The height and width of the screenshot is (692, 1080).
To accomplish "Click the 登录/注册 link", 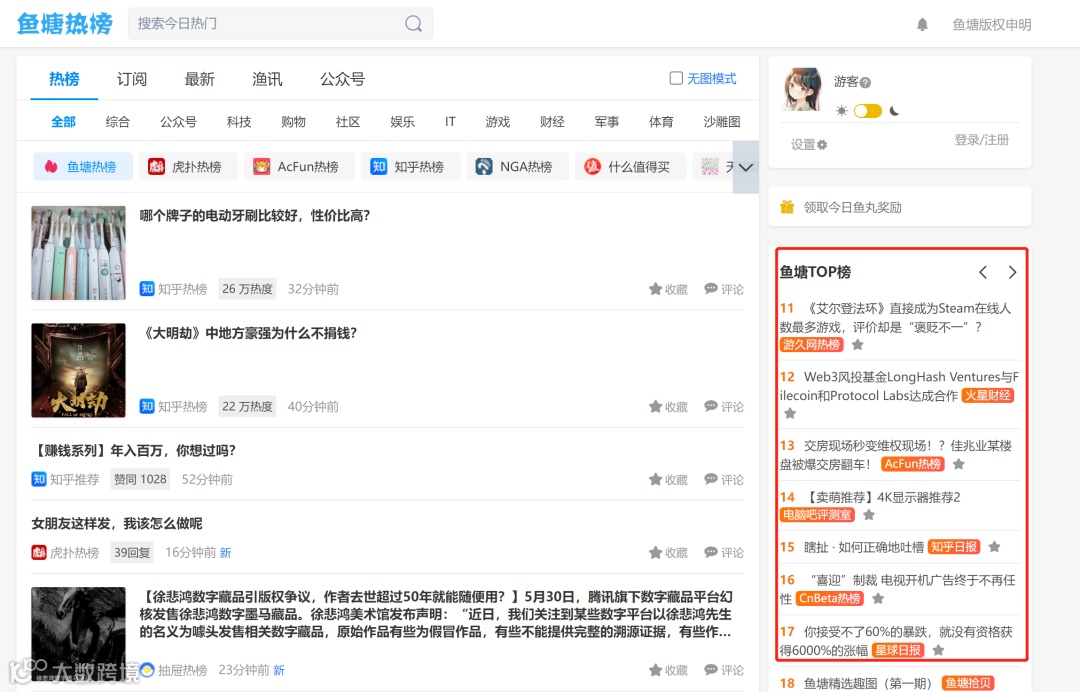I will tap(982, 140).
